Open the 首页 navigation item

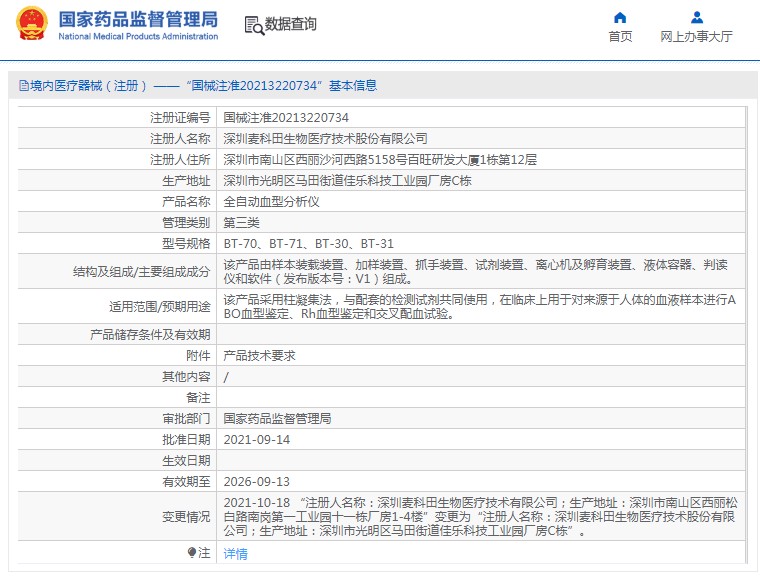[x=620, y=36]
